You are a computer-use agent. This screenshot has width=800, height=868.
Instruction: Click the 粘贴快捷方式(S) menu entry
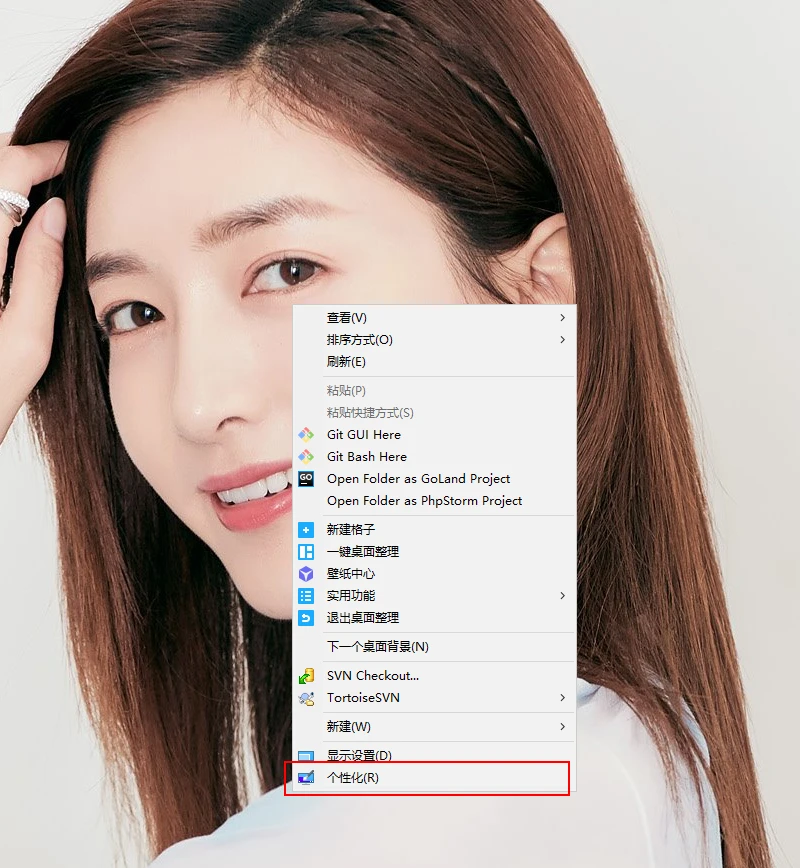[369, 413]
